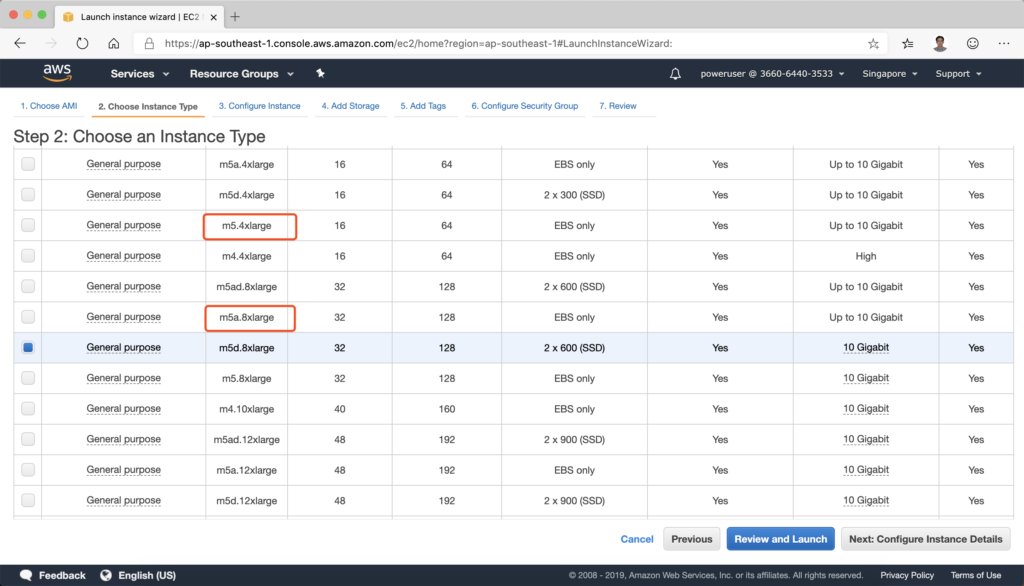Open English (US) language selector
This screenshot has height=586, width=1024.
point(147,576)
